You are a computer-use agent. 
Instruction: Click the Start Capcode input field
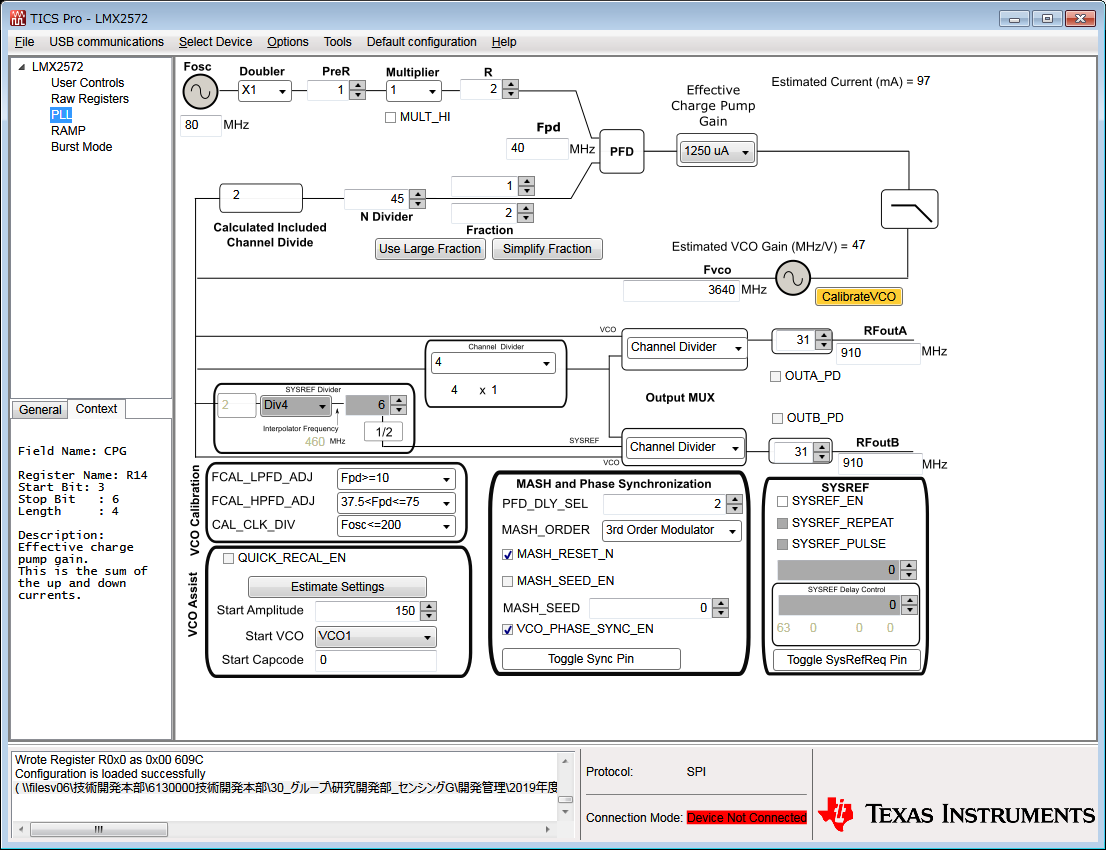[376, 660]
